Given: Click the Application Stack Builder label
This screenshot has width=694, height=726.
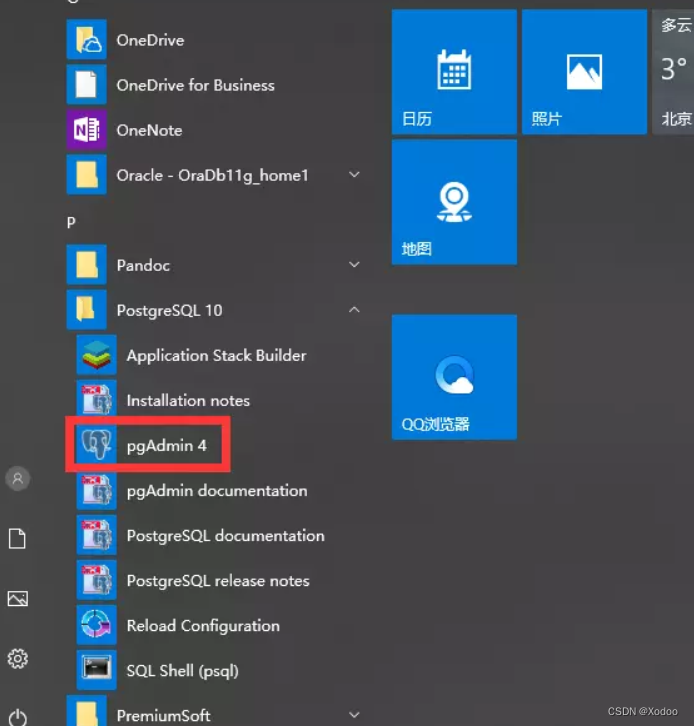Looking at the screenshot, I should click(x=217, y=356).
